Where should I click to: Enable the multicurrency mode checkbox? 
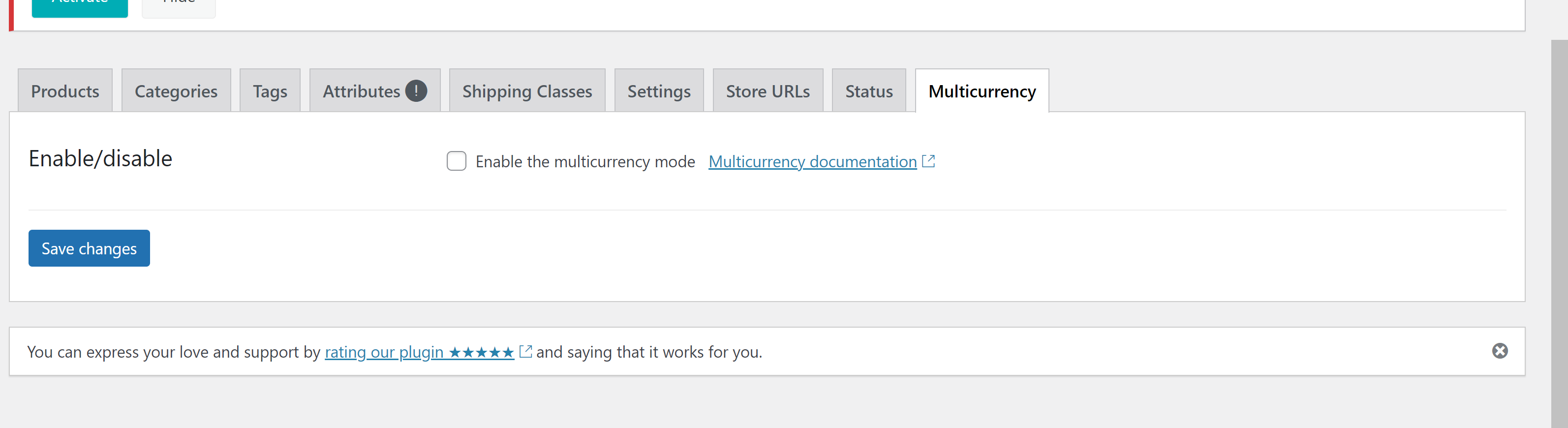pos(457,161)
